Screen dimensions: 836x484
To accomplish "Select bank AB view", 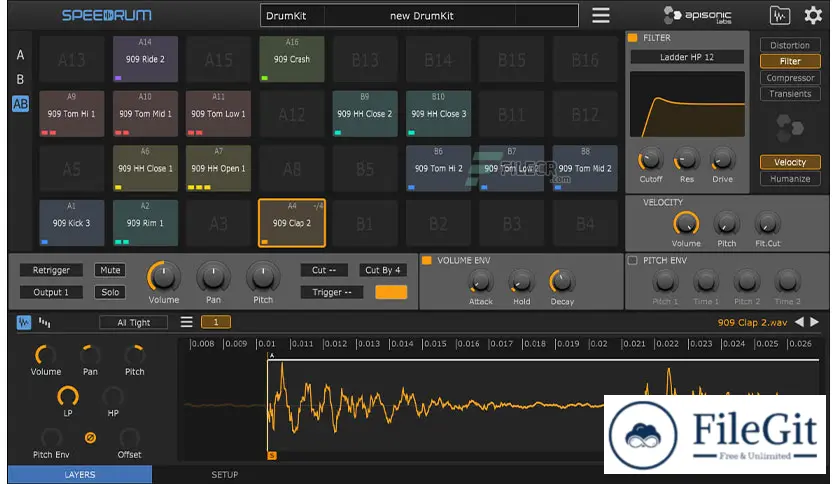I will (20, 103).
